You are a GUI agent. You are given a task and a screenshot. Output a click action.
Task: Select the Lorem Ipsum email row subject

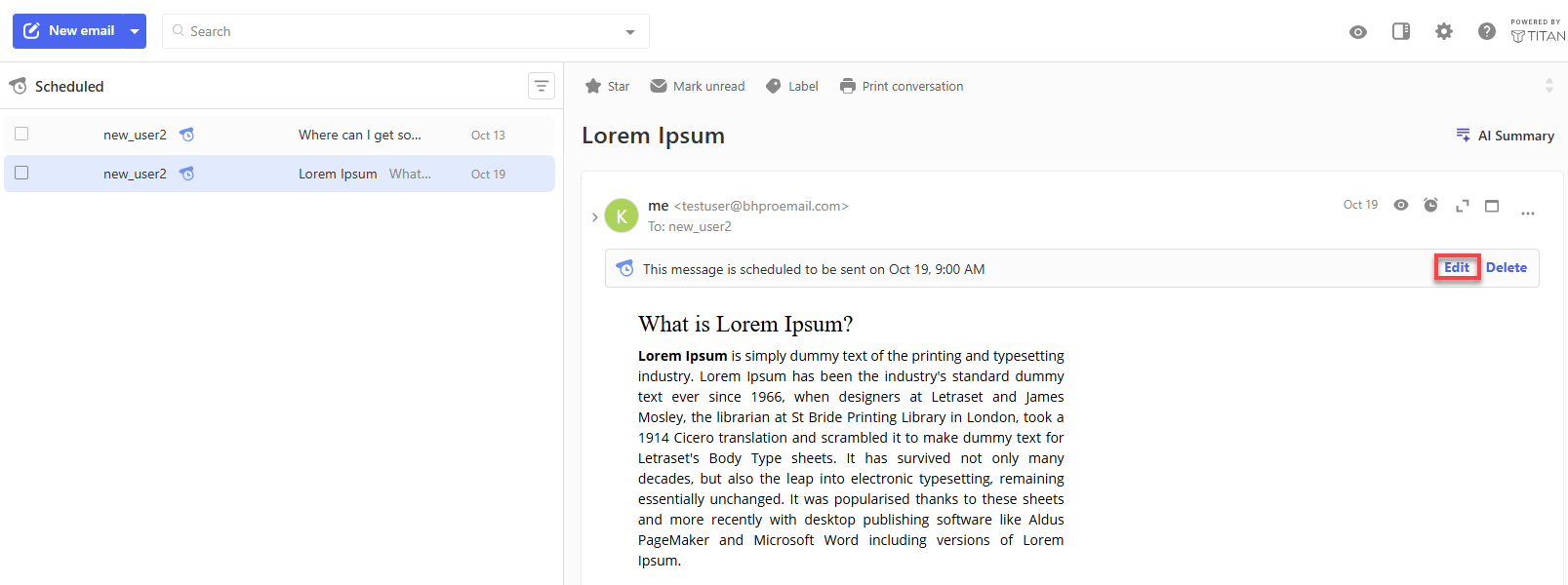tap(338, 174)
